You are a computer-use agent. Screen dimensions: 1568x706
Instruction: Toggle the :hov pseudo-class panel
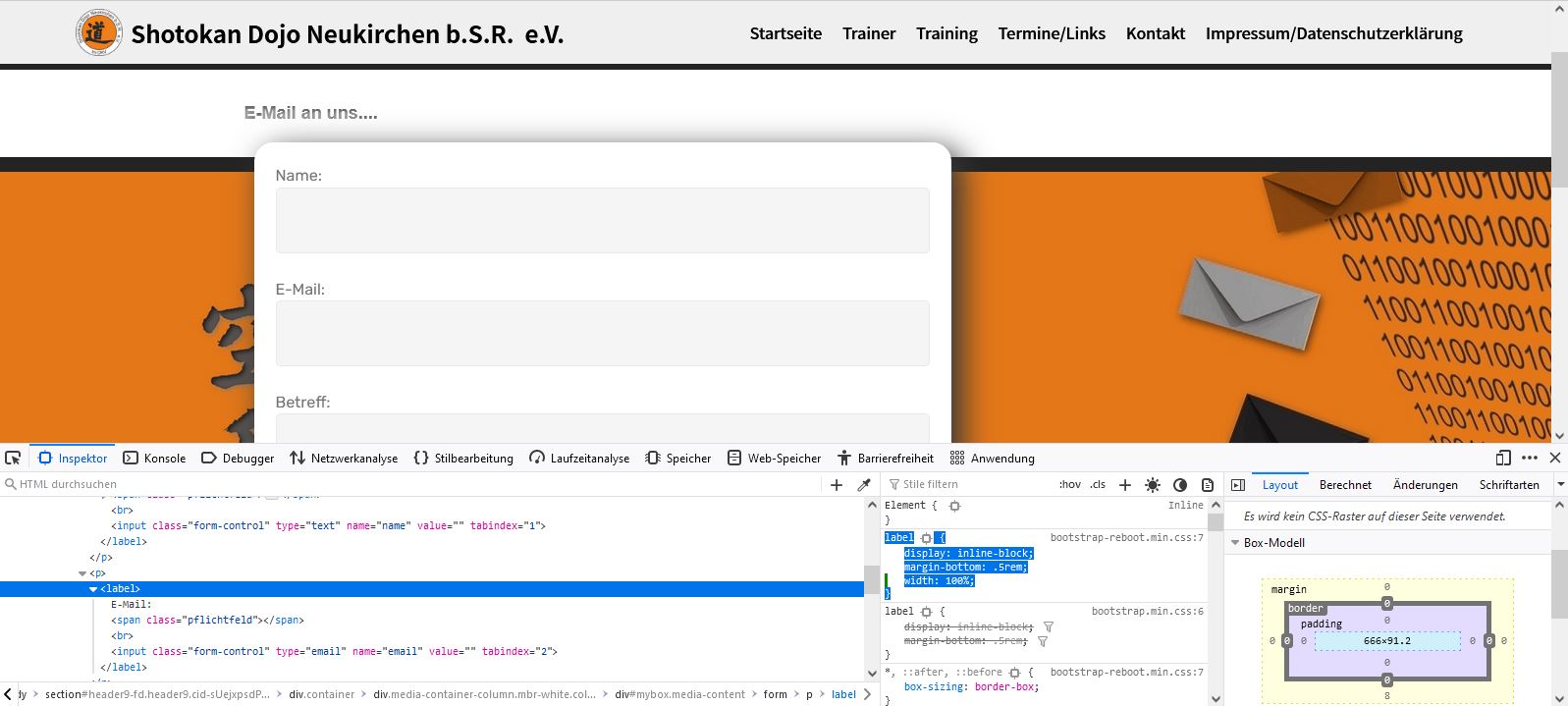click(1069, 484)
